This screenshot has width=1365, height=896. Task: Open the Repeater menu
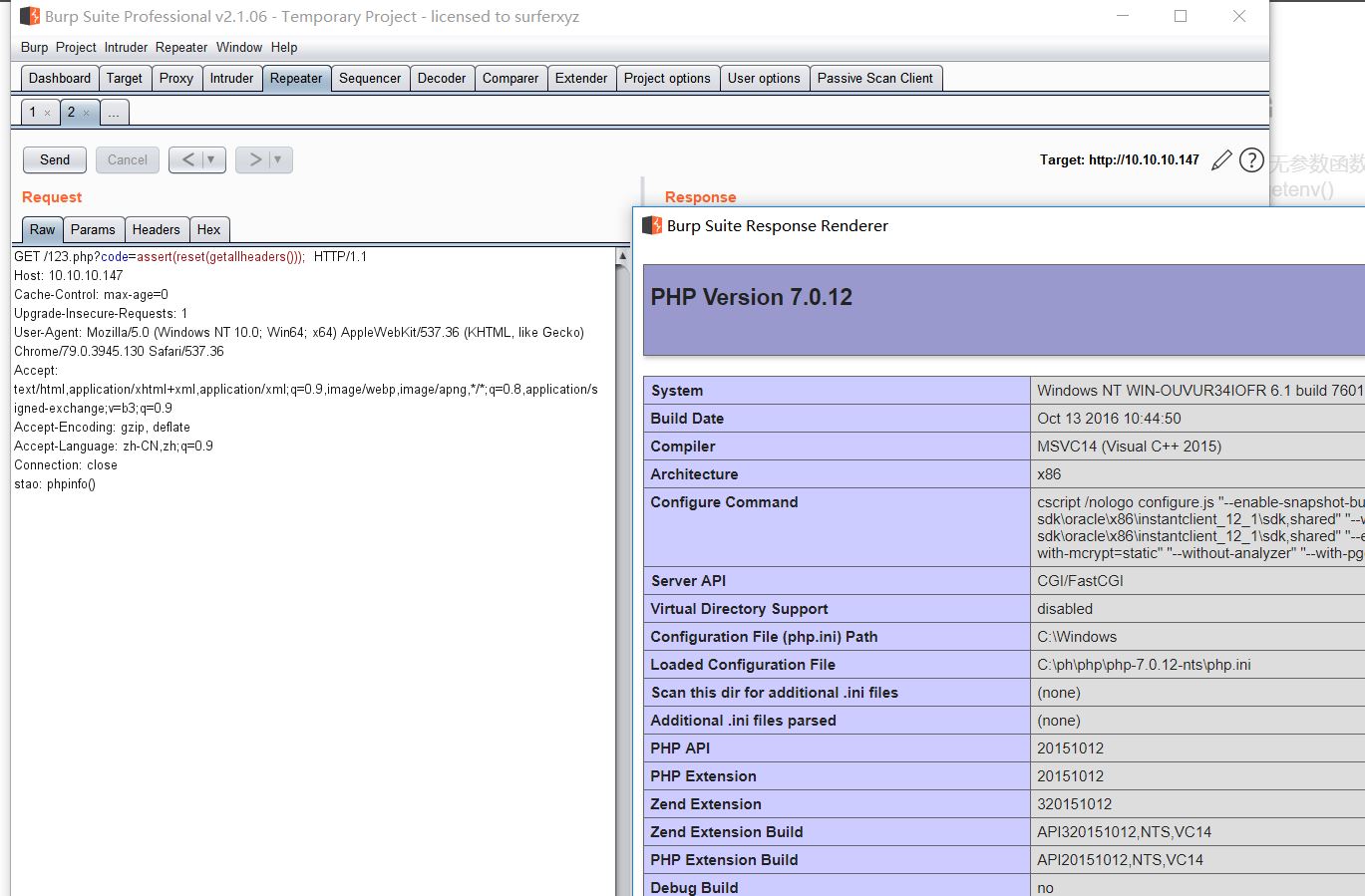coord(181,47)
